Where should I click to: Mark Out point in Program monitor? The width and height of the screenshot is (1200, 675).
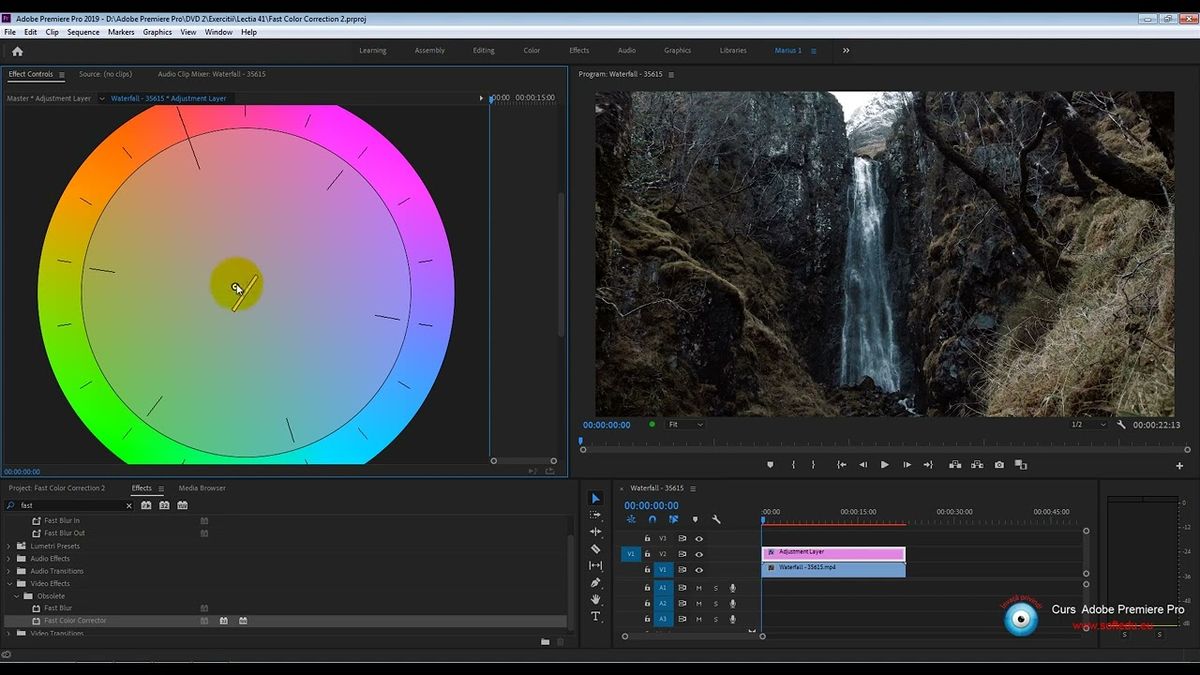pos(813,465)
